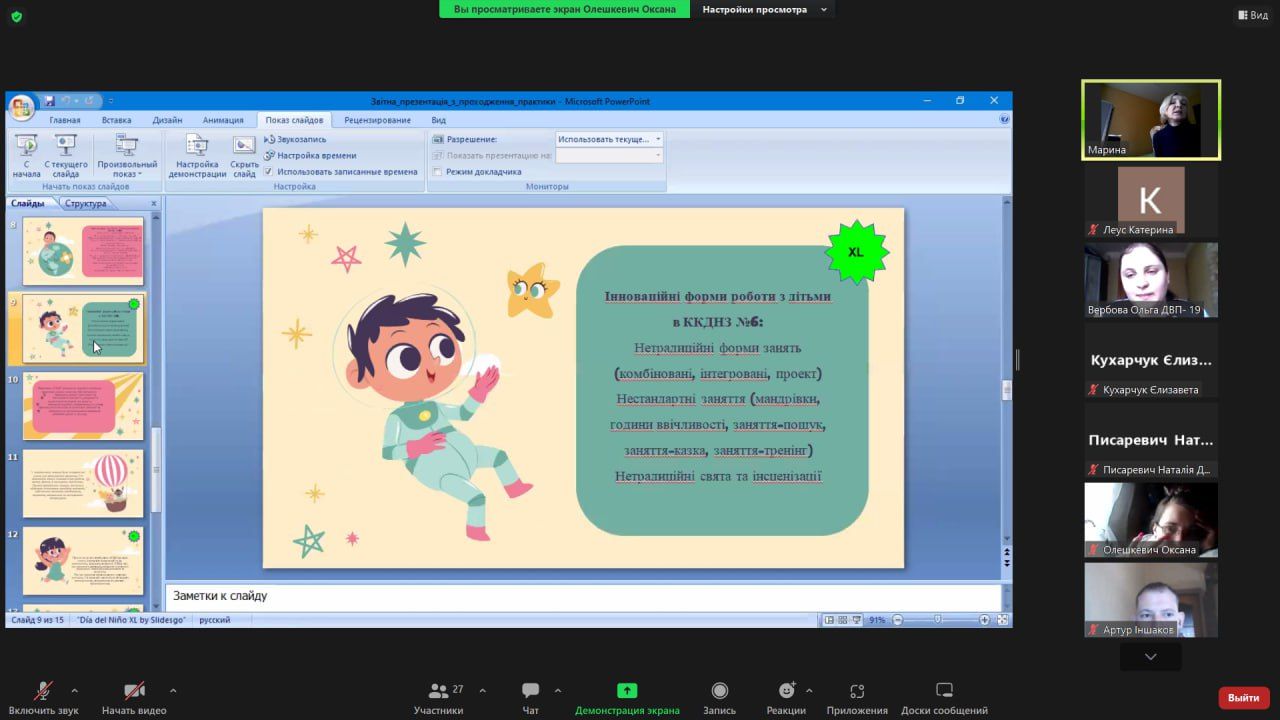Switch to Normal view icon in status bar
Screen dimensions: 1280x720
tap(829, 620)
